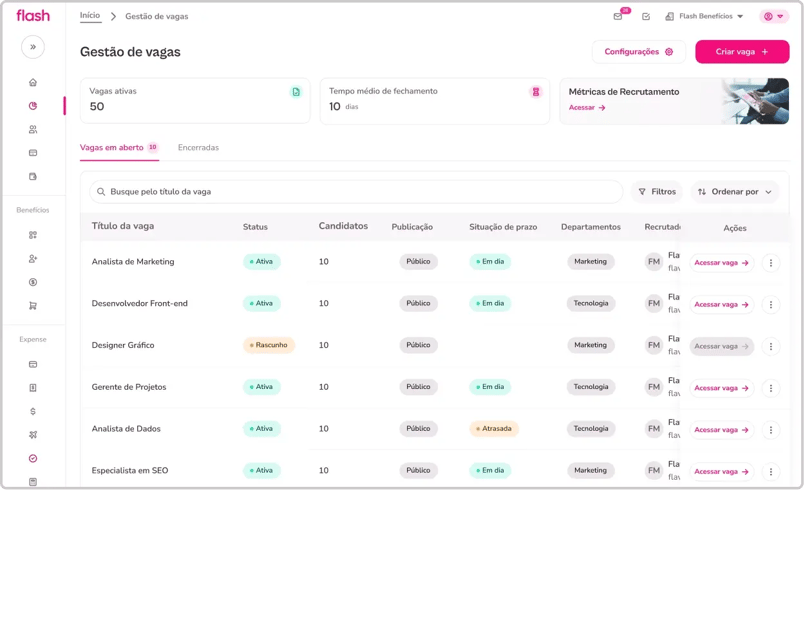805x644 pixels.
Task: Open the tasks checklist icon in header
Action: click(x=646, y=16)
